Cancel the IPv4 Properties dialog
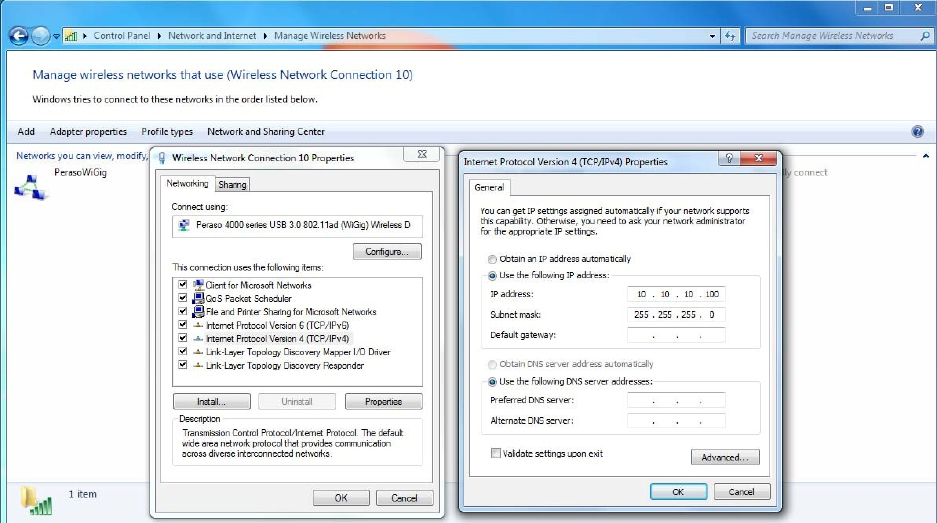 [x=742, y=492]
